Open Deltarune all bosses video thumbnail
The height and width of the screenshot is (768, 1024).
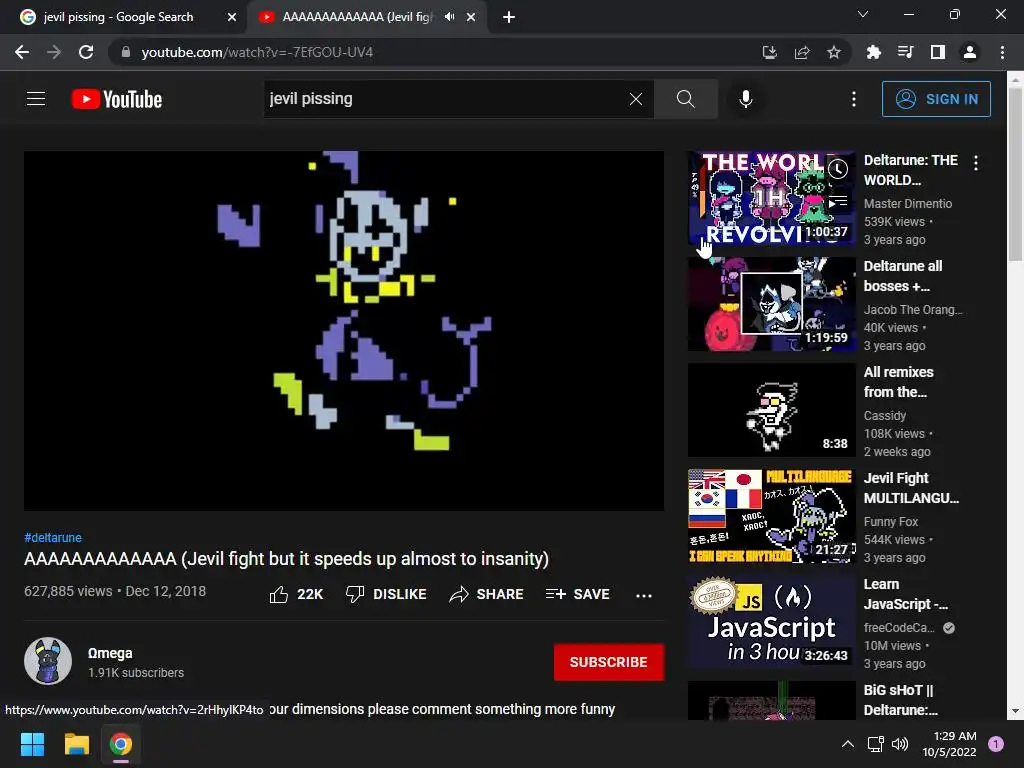click(772, 304)
